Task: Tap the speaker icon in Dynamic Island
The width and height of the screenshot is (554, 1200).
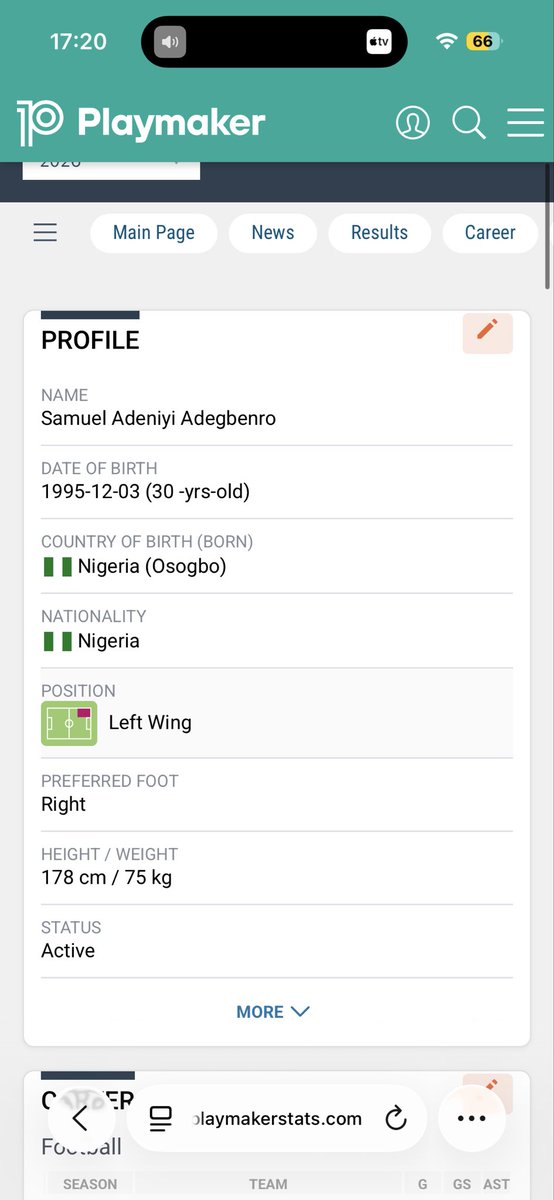Action: tap(170, 42)
